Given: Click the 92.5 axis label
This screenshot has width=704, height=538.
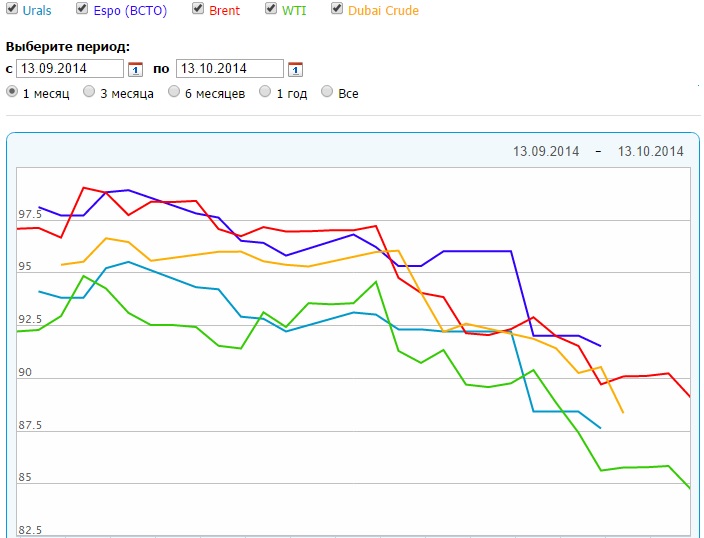Looking at the screenshot, I should (30, 319).
